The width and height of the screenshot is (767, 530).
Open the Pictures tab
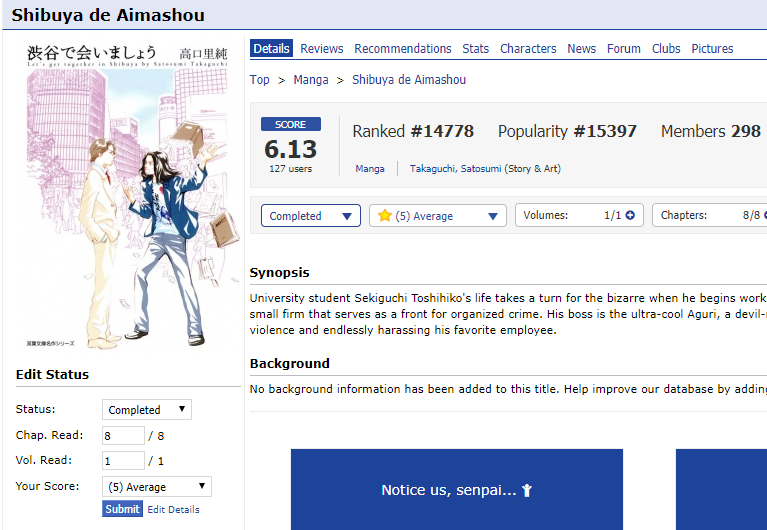click(712, 49)
